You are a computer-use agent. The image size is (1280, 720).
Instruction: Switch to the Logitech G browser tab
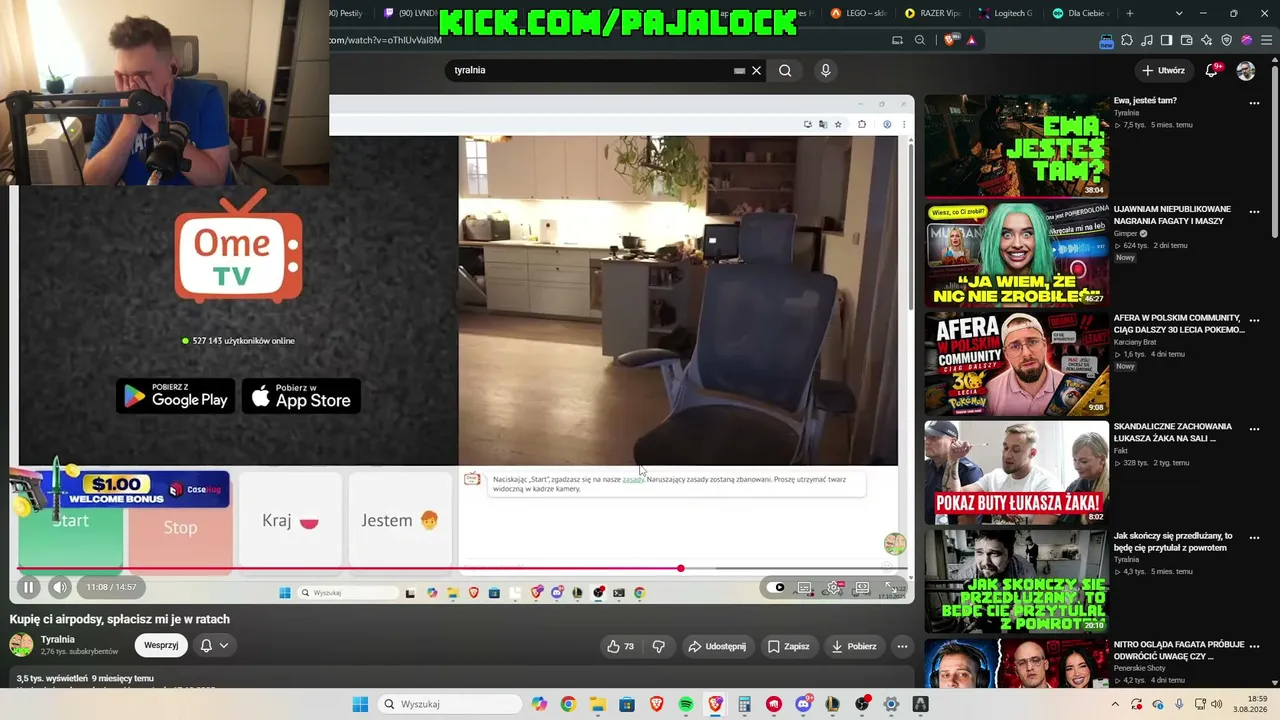[1007, 13]
